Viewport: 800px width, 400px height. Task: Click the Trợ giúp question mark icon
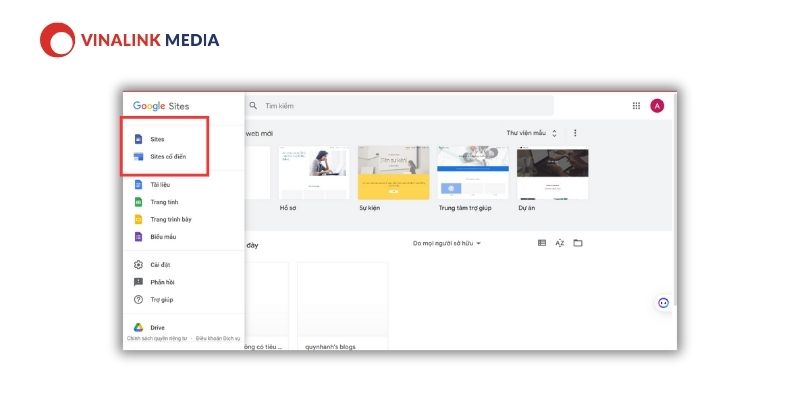(x=138, y=299)
